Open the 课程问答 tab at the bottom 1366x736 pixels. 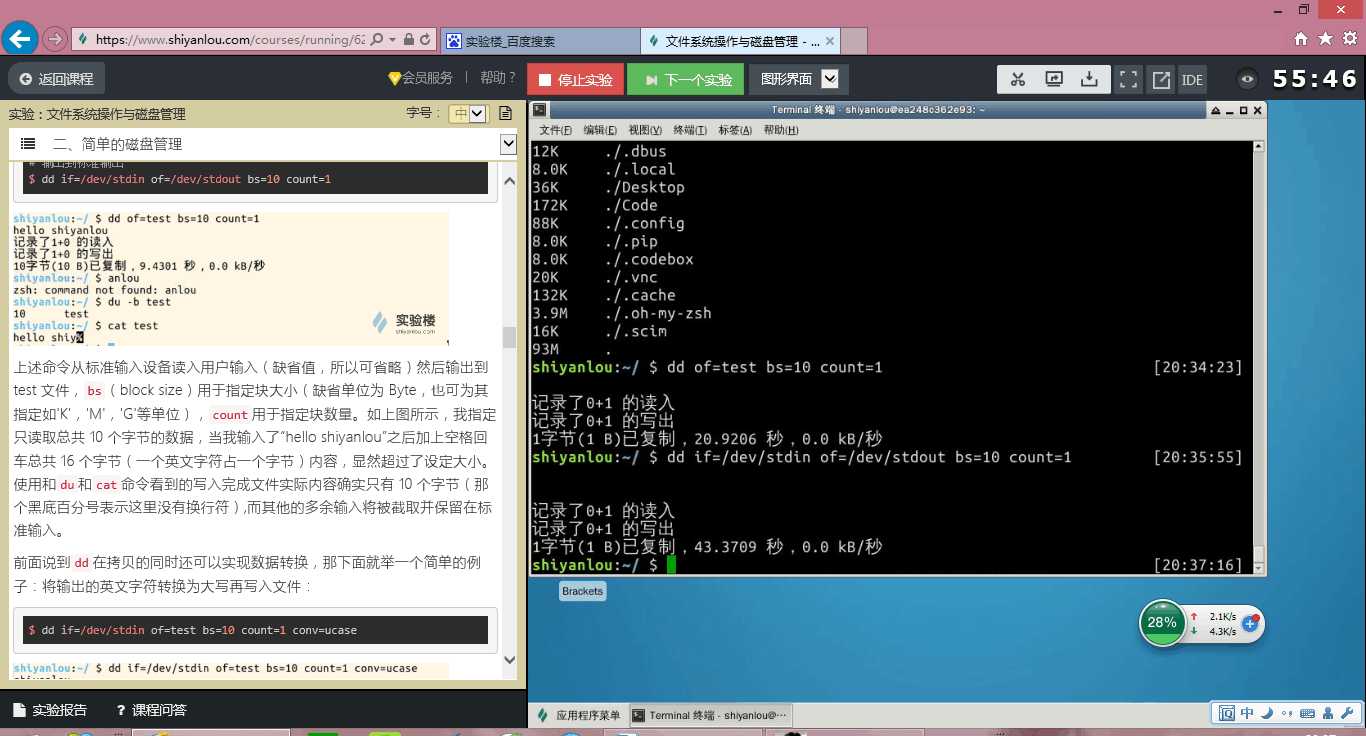152,710
